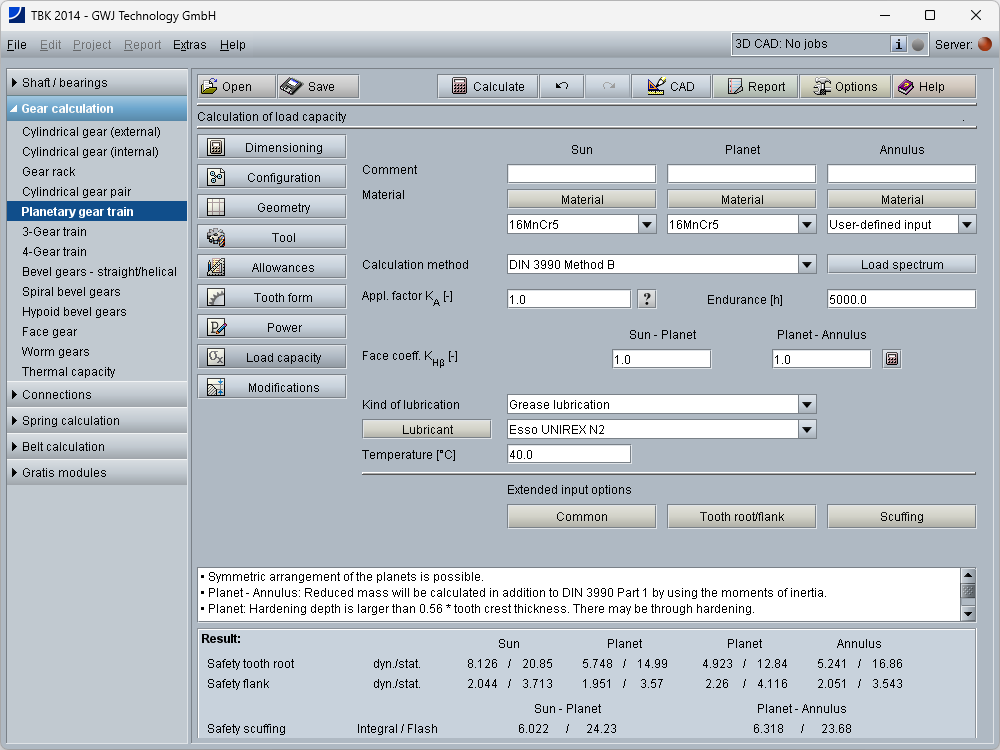1000x750 pixels.
Task: Open the Options toolbar button
Action: pyautogui.click(x=845, y=87)
